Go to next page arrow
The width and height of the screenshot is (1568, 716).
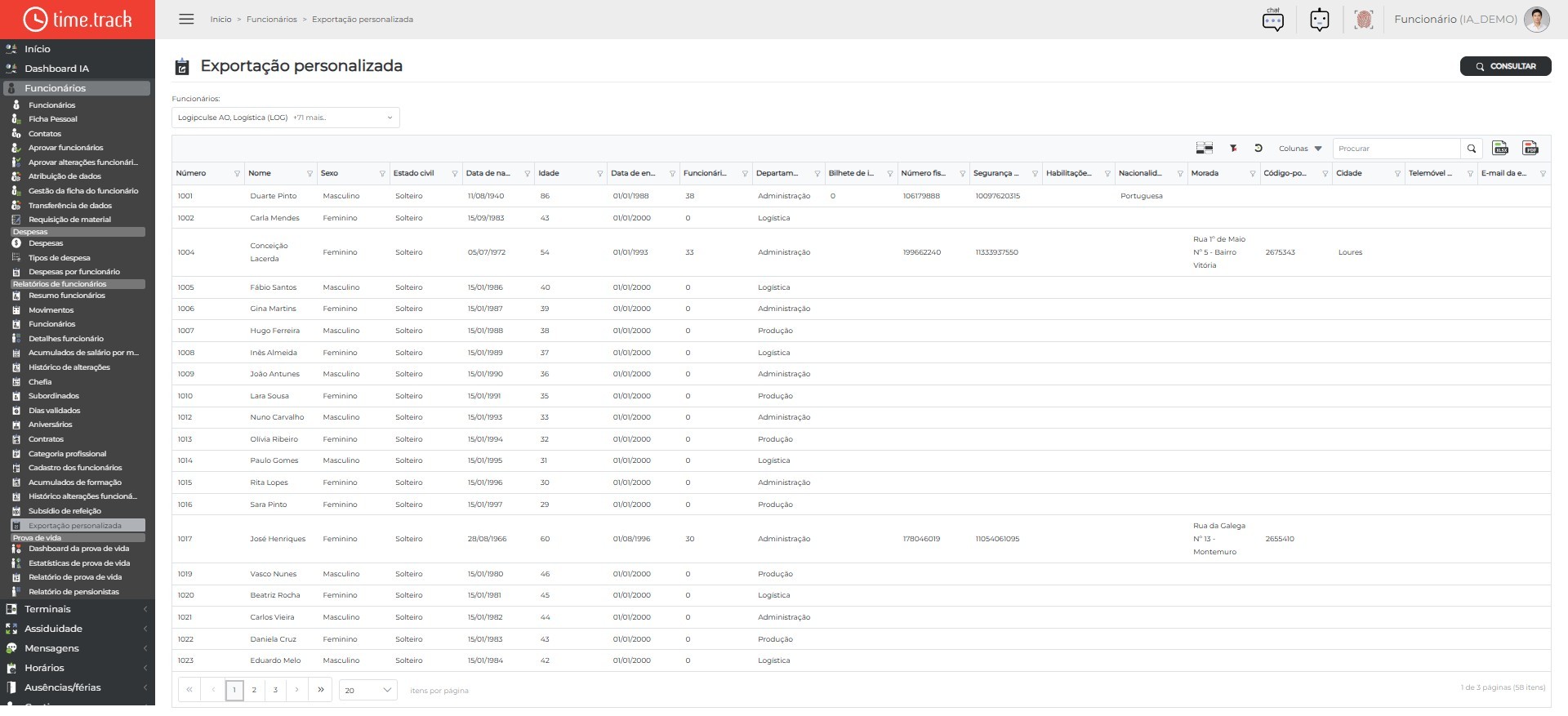pos(296,691)
